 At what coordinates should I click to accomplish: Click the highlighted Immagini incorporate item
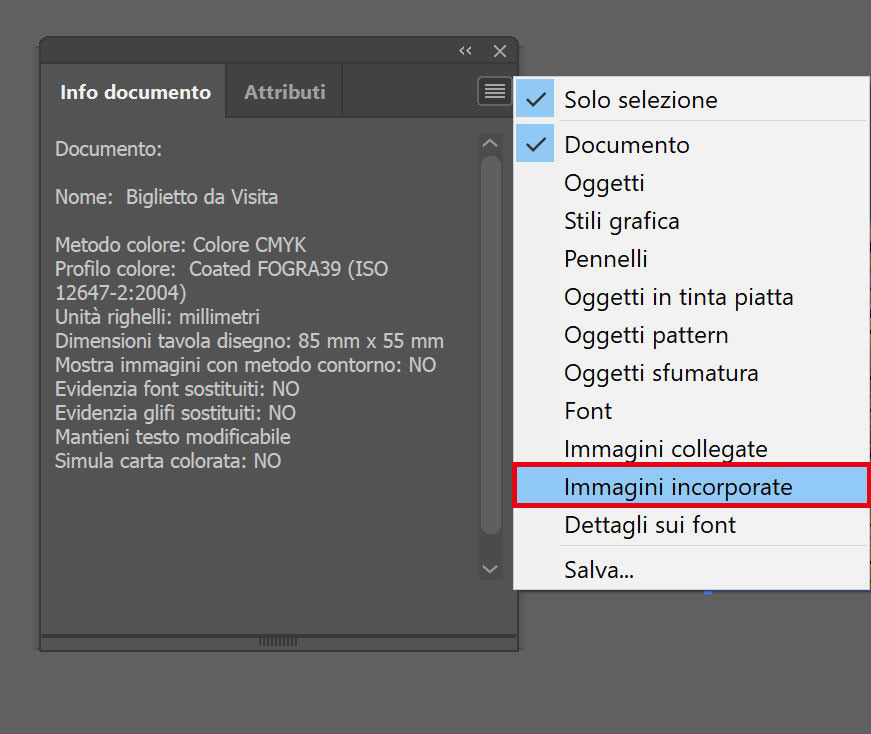coord(678,487)
